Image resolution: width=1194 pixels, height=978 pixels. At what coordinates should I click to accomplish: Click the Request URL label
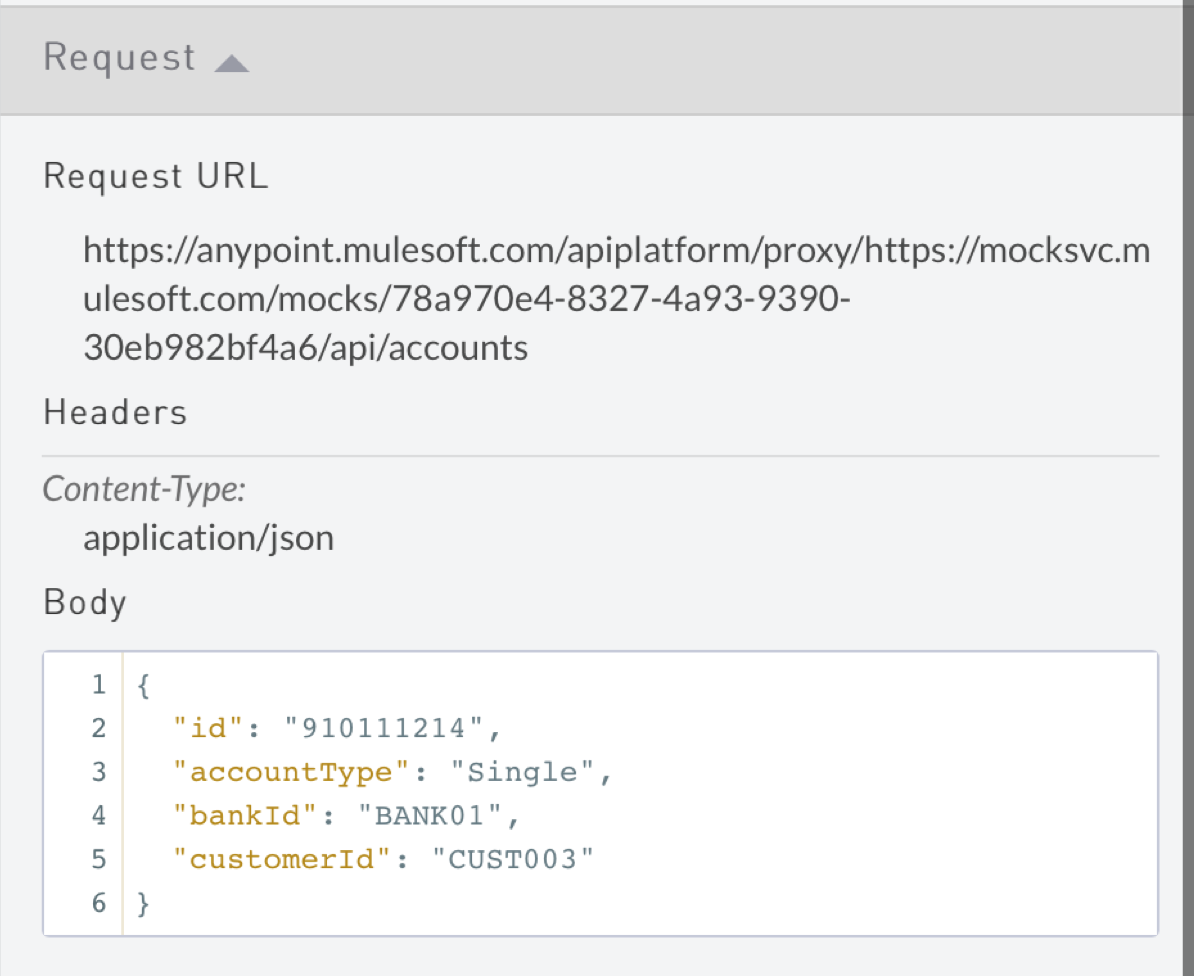tap(156, 177)
